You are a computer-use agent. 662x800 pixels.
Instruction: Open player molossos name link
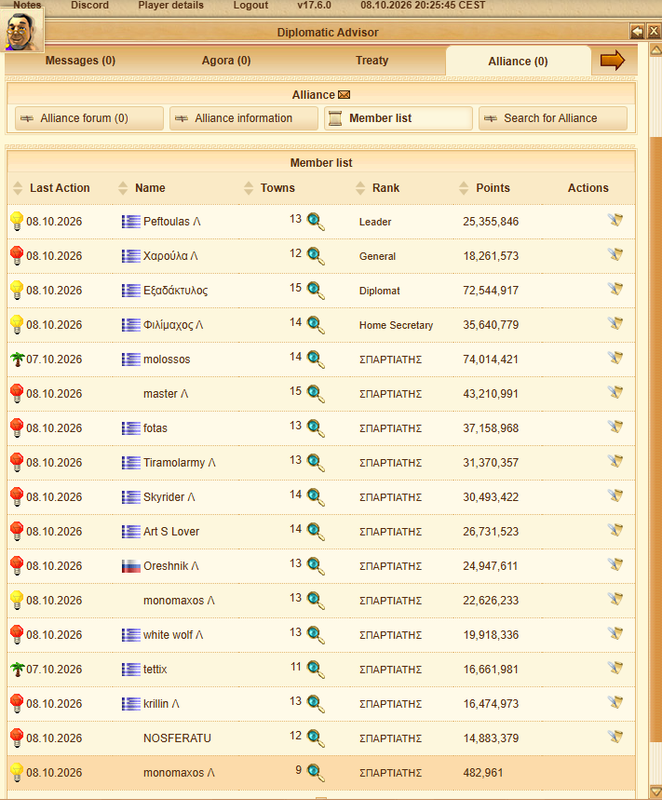[x=167, y=359]
